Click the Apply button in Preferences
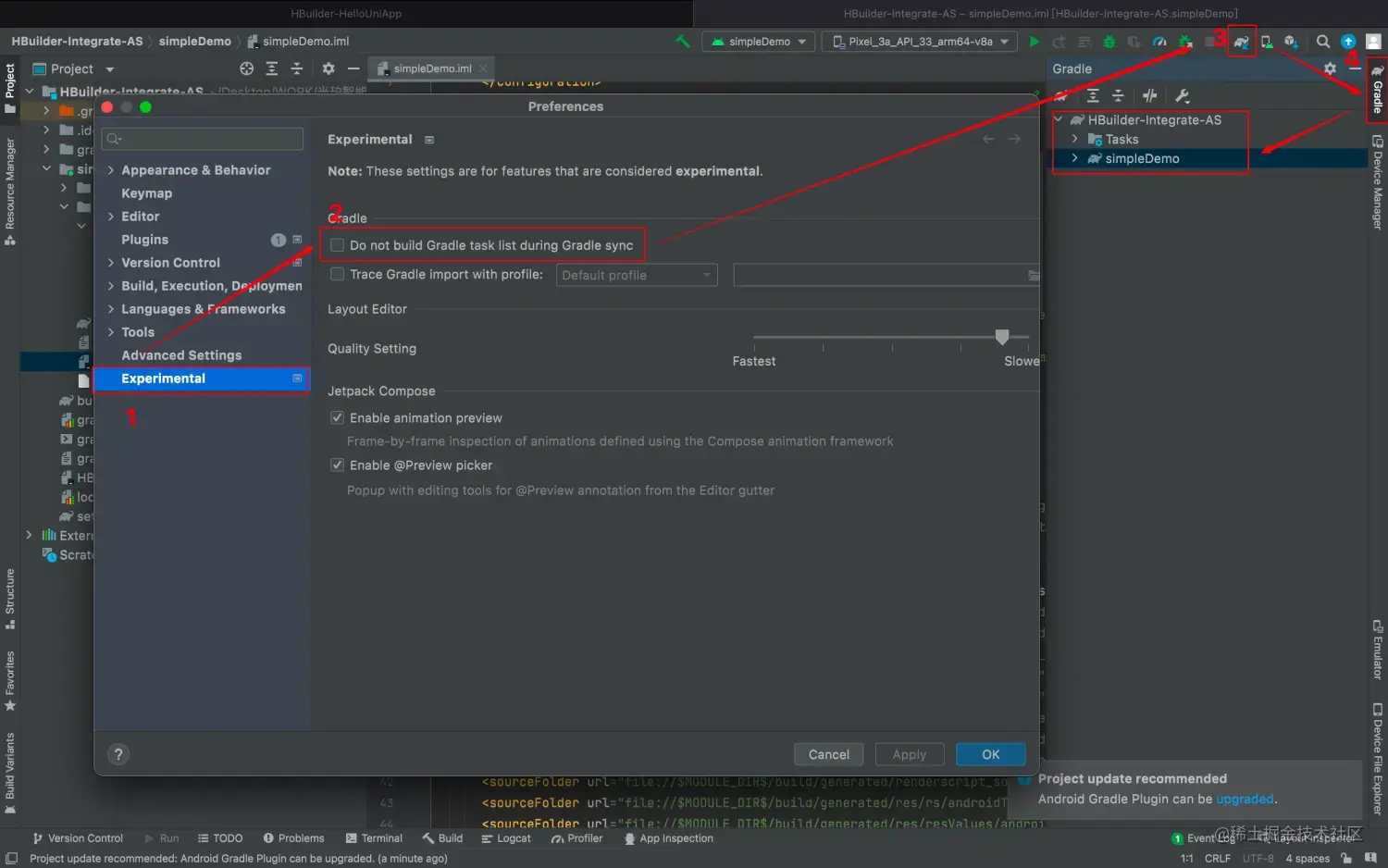Viewport: 1388px width, 868px height. pyautogui.click(x=909, y=754)
